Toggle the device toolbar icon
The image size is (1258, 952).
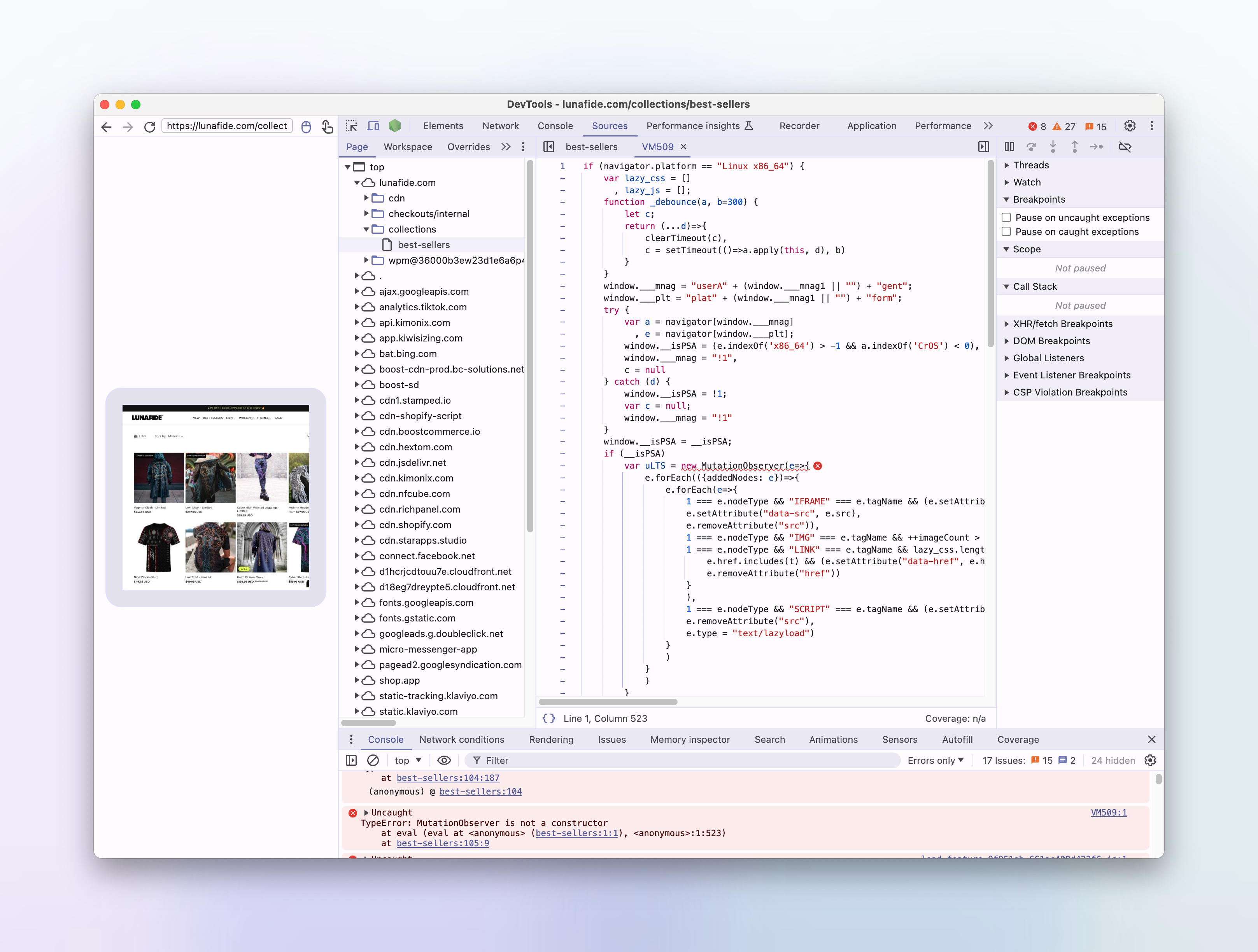point(373,126)
